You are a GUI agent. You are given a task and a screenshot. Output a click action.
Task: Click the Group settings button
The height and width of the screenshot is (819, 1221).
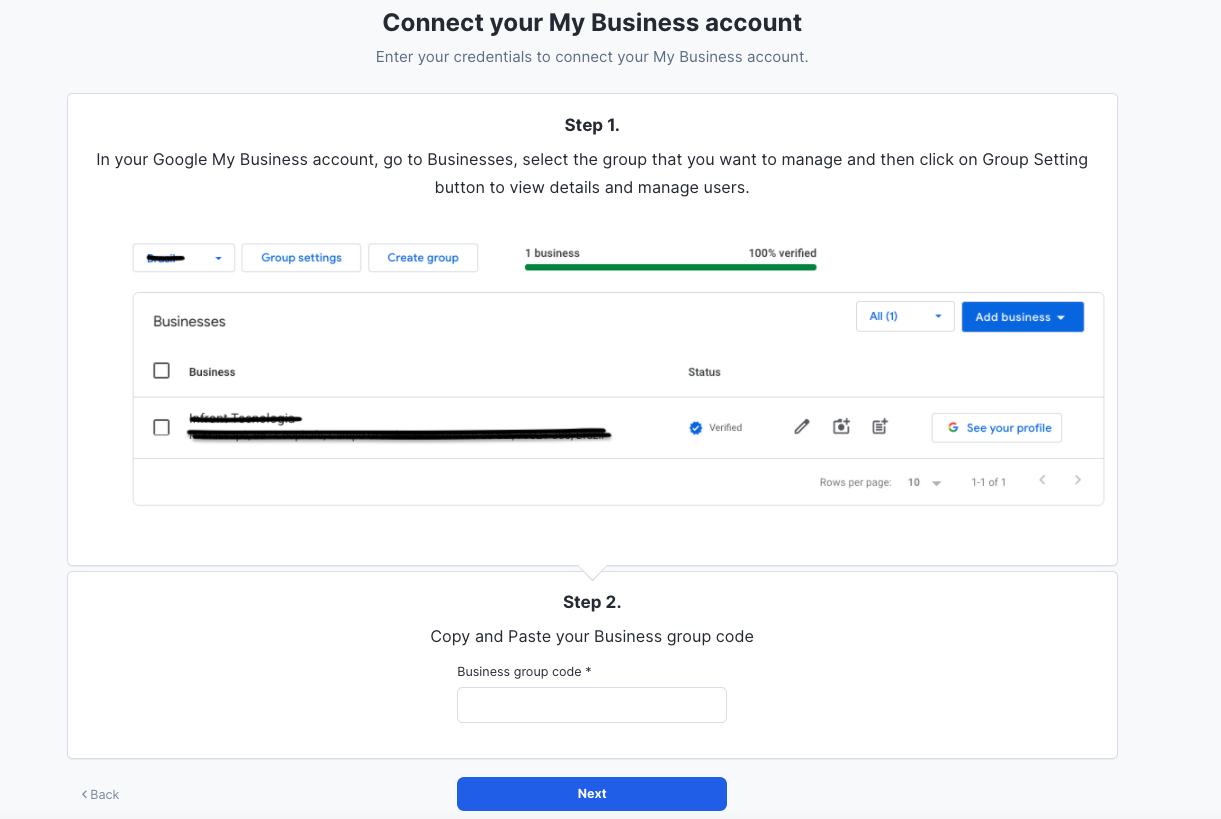tap(301, 258)
